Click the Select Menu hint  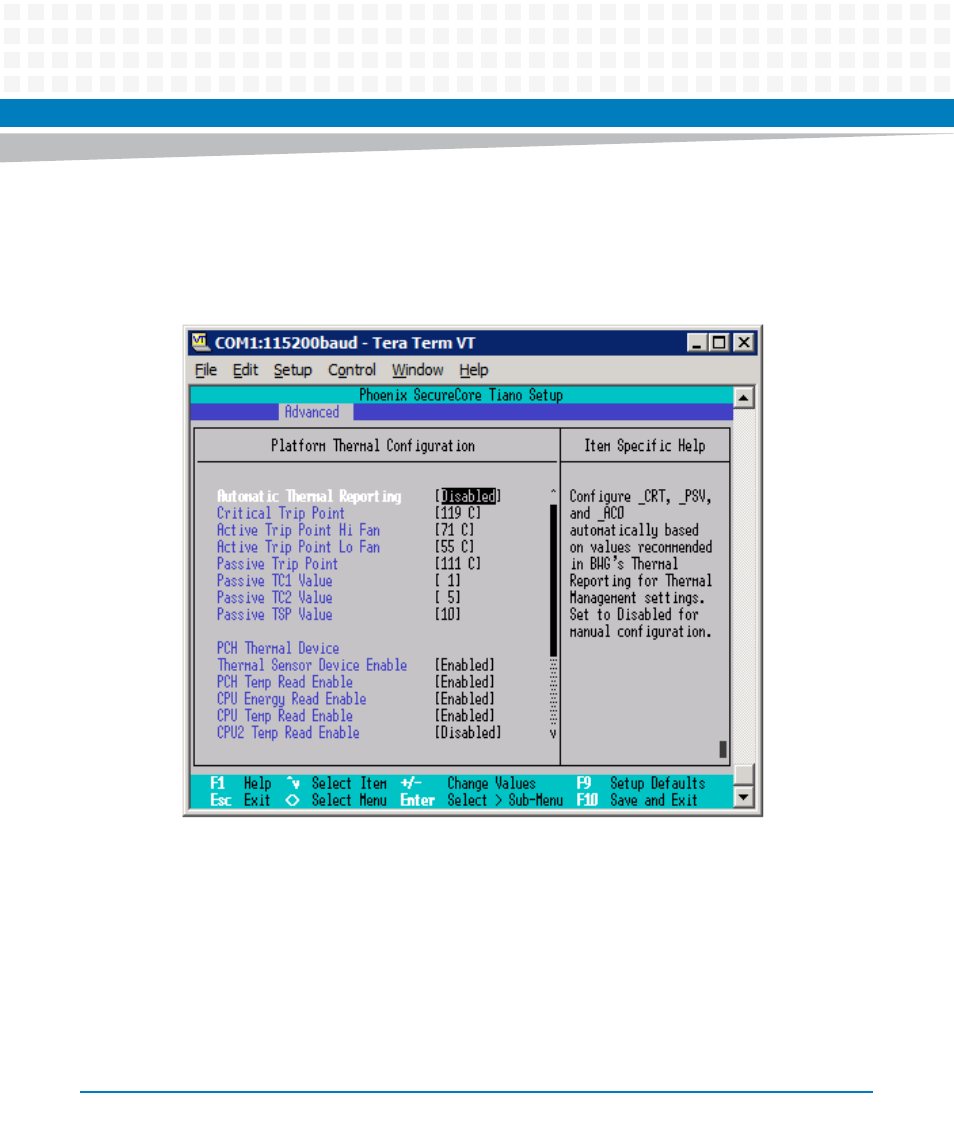pyautogui.click(x=349, y=800)
